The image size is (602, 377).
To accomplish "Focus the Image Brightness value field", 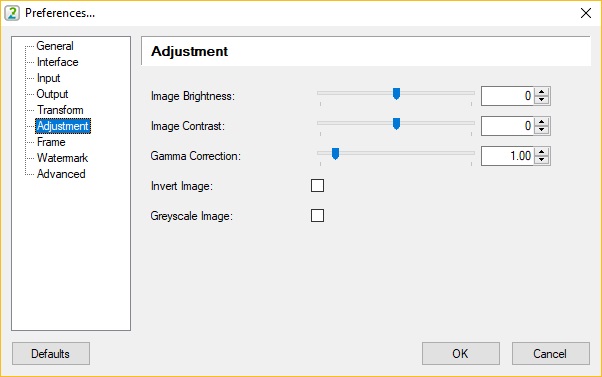I will (x=507, y=96).
